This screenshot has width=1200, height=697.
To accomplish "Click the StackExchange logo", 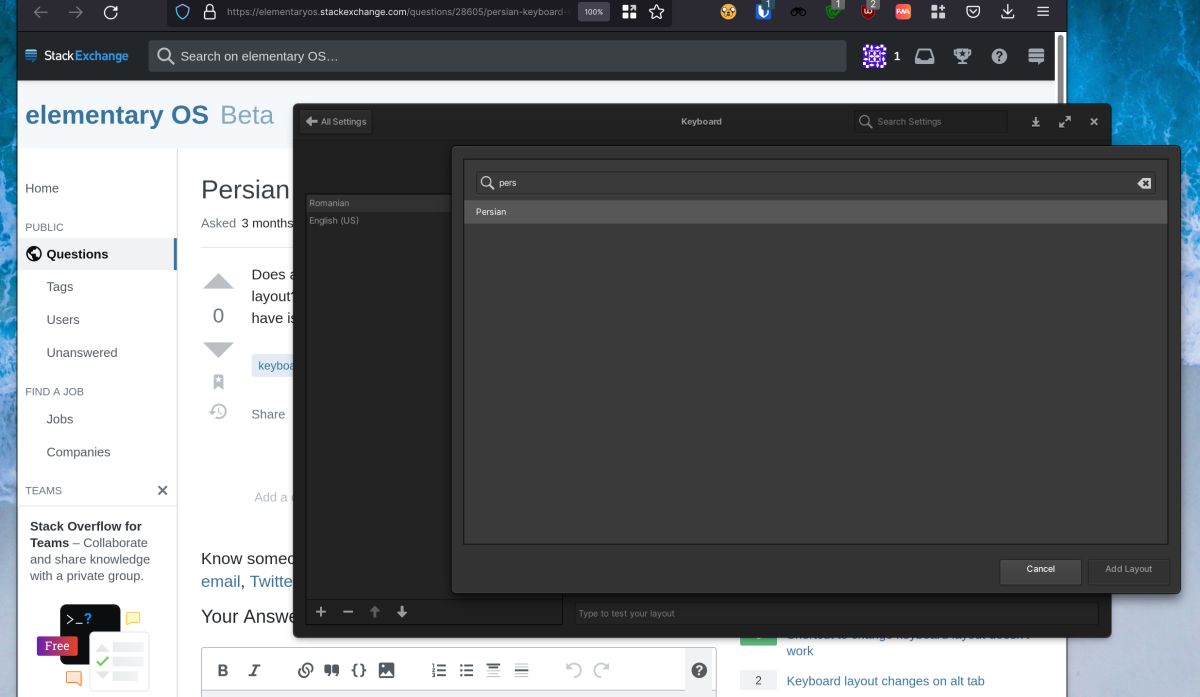I will [x=77, y=56].
